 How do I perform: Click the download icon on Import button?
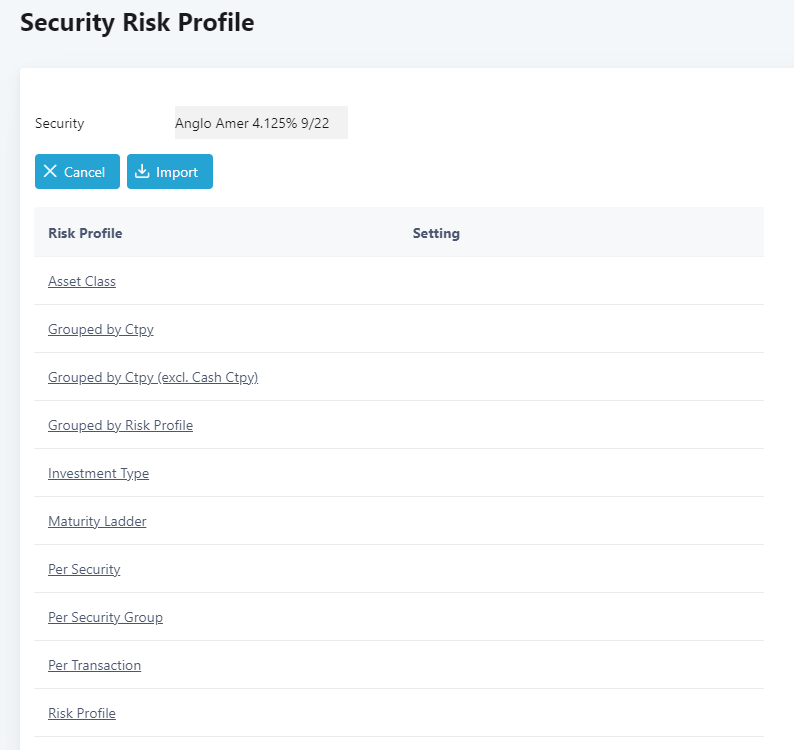(x=142, y=171)
